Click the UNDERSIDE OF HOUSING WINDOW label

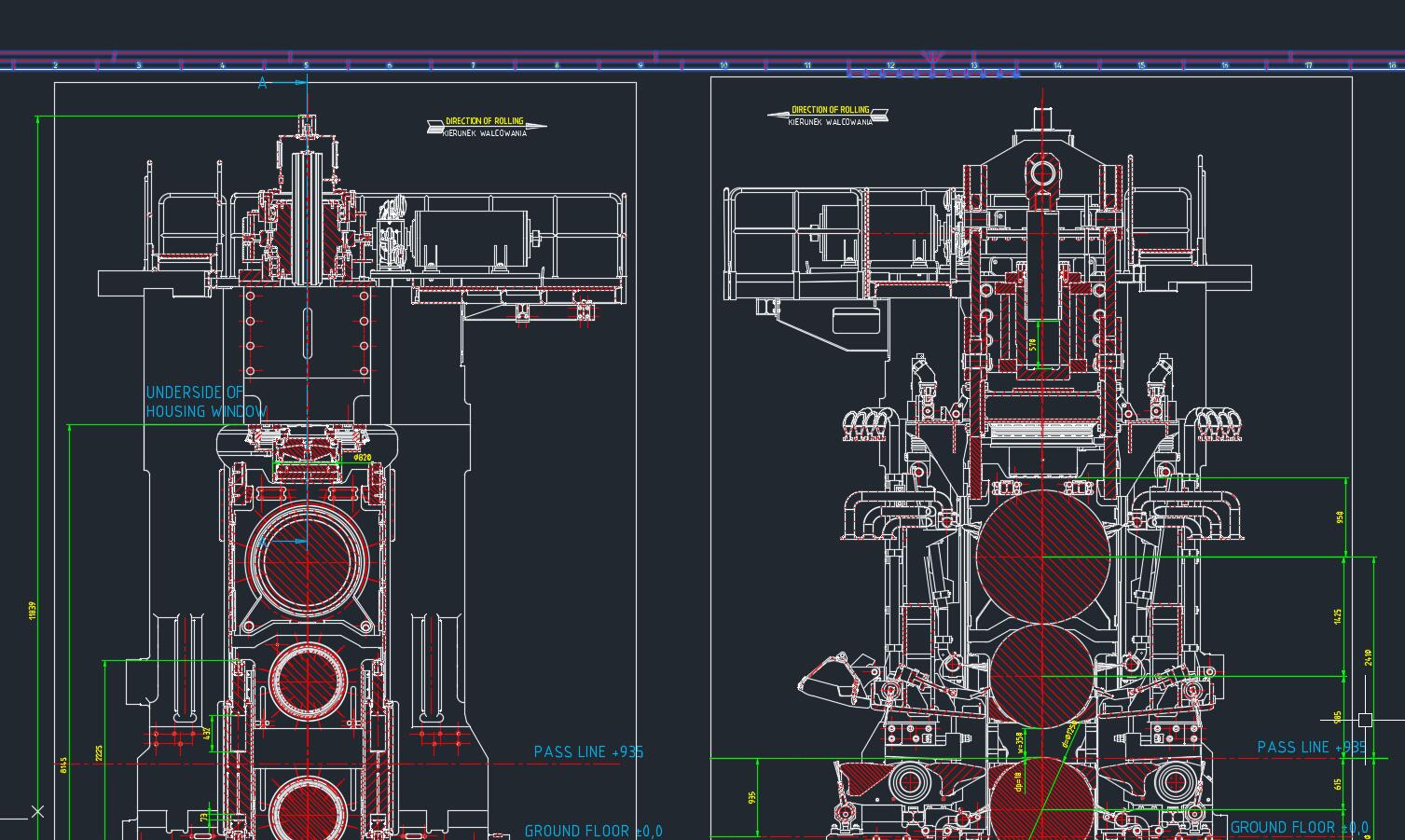pos(205,402)
